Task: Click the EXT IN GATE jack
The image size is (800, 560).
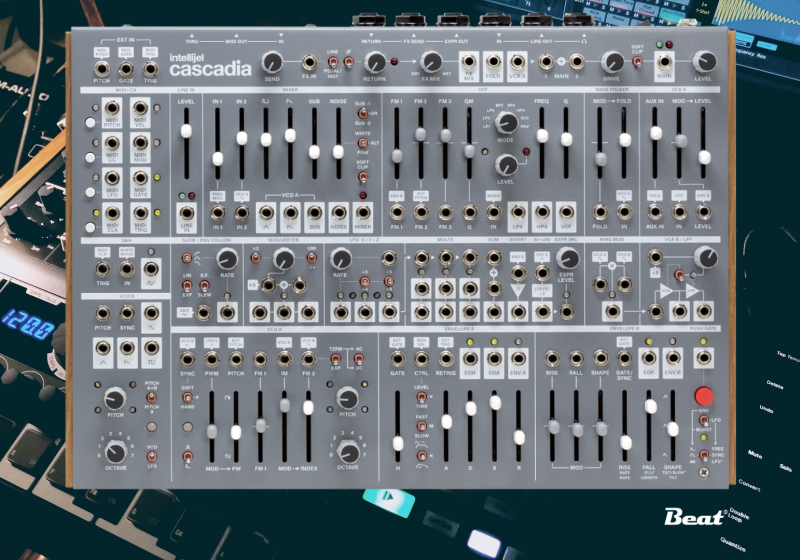Action: pyautogui.click(x=126, y=68)
